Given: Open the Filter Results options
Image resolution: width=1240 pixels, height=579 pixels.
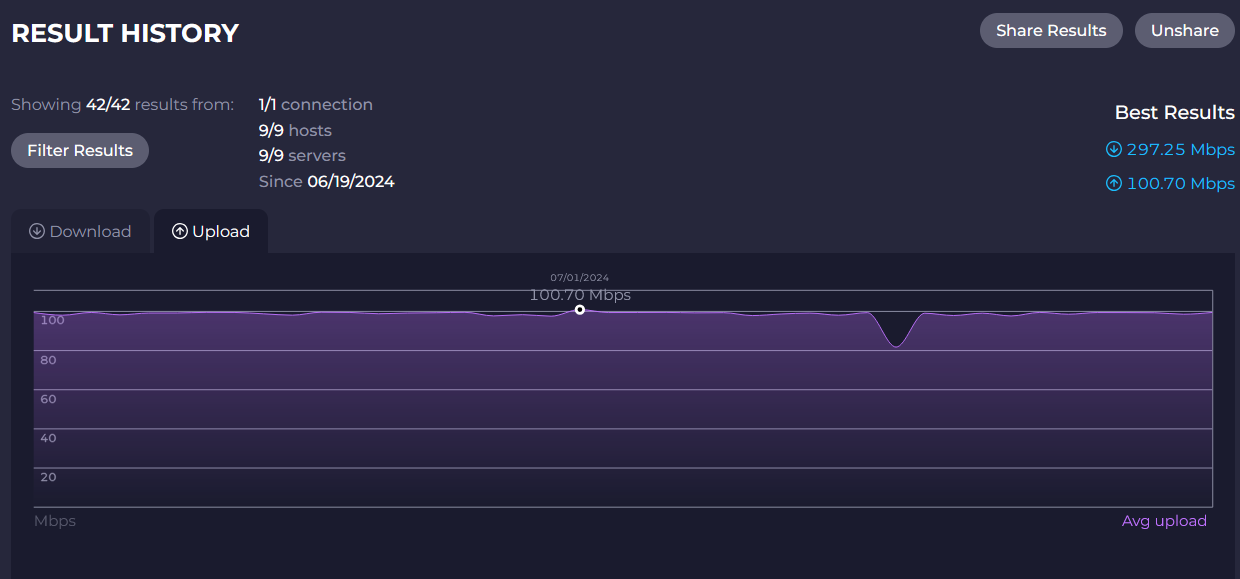Looking at the screenshot, I should (80, 150).
